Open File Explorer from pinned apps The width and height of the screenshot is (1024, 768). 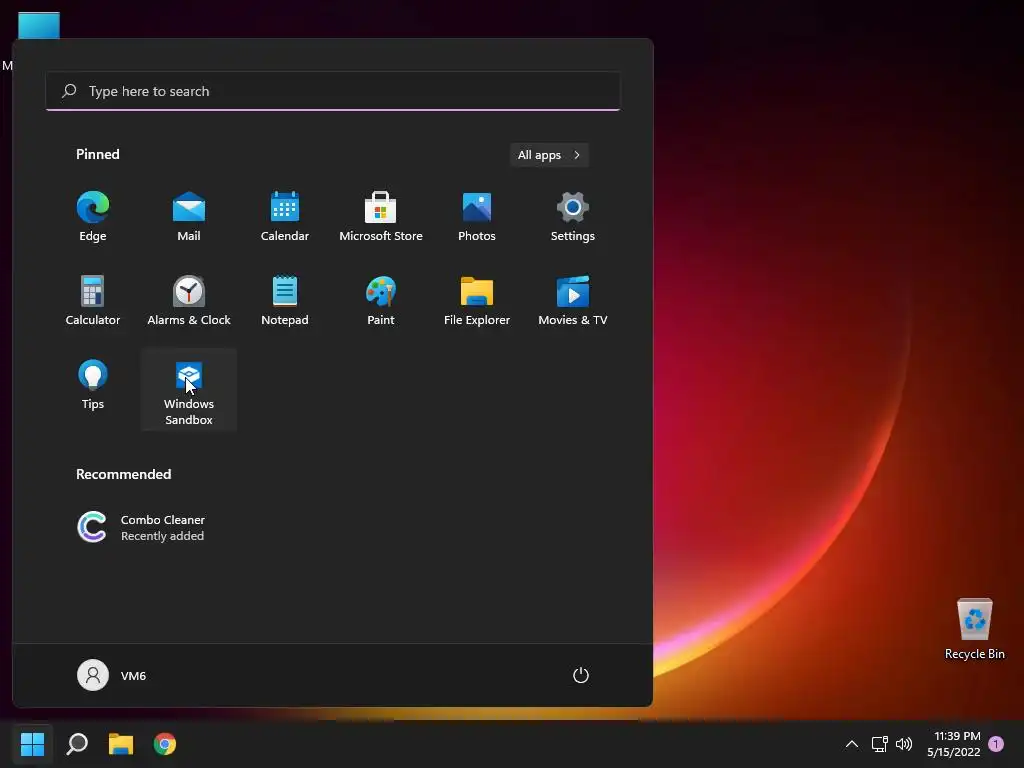click(477, 300)
